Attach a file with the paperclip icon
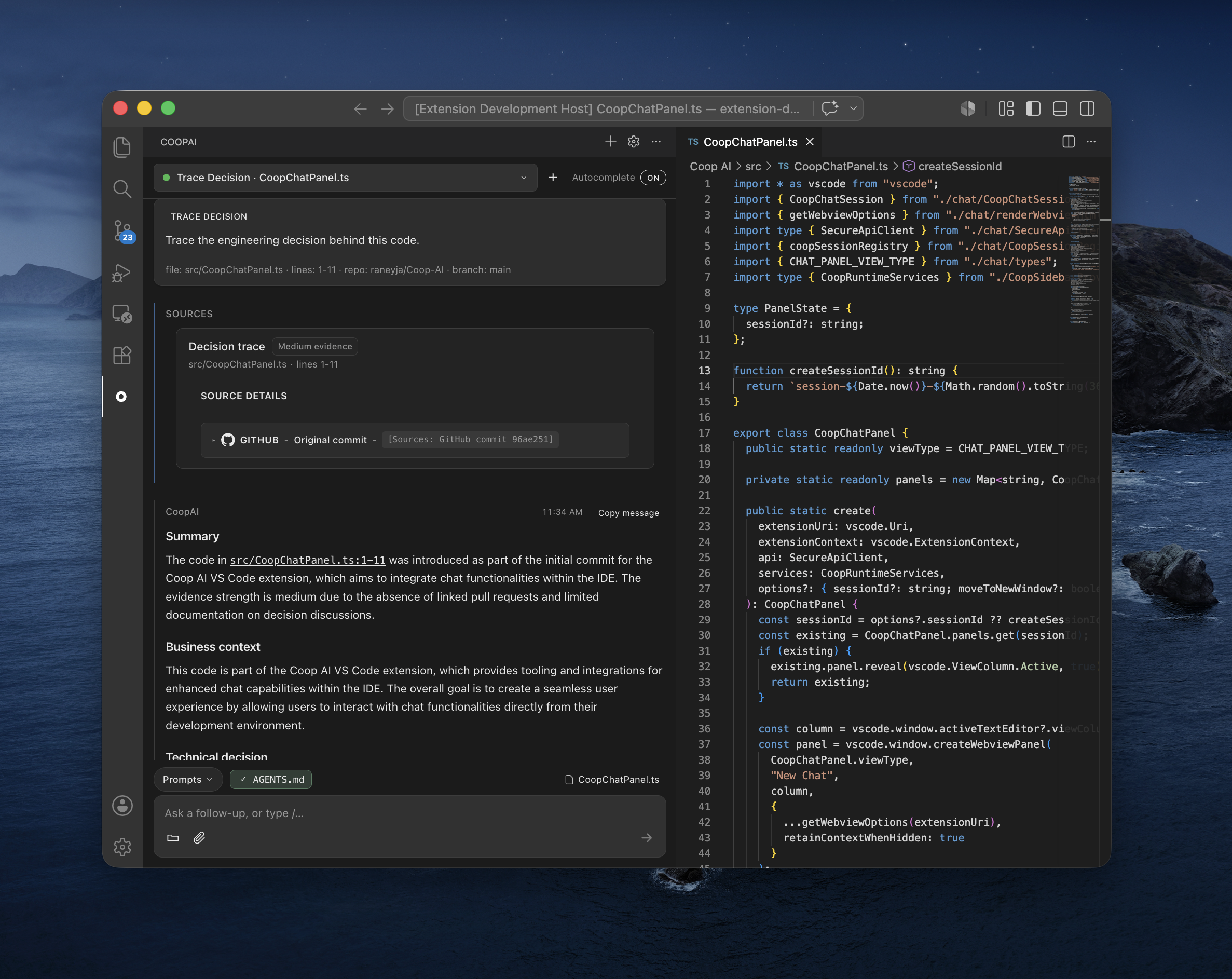 pos(199,838)
